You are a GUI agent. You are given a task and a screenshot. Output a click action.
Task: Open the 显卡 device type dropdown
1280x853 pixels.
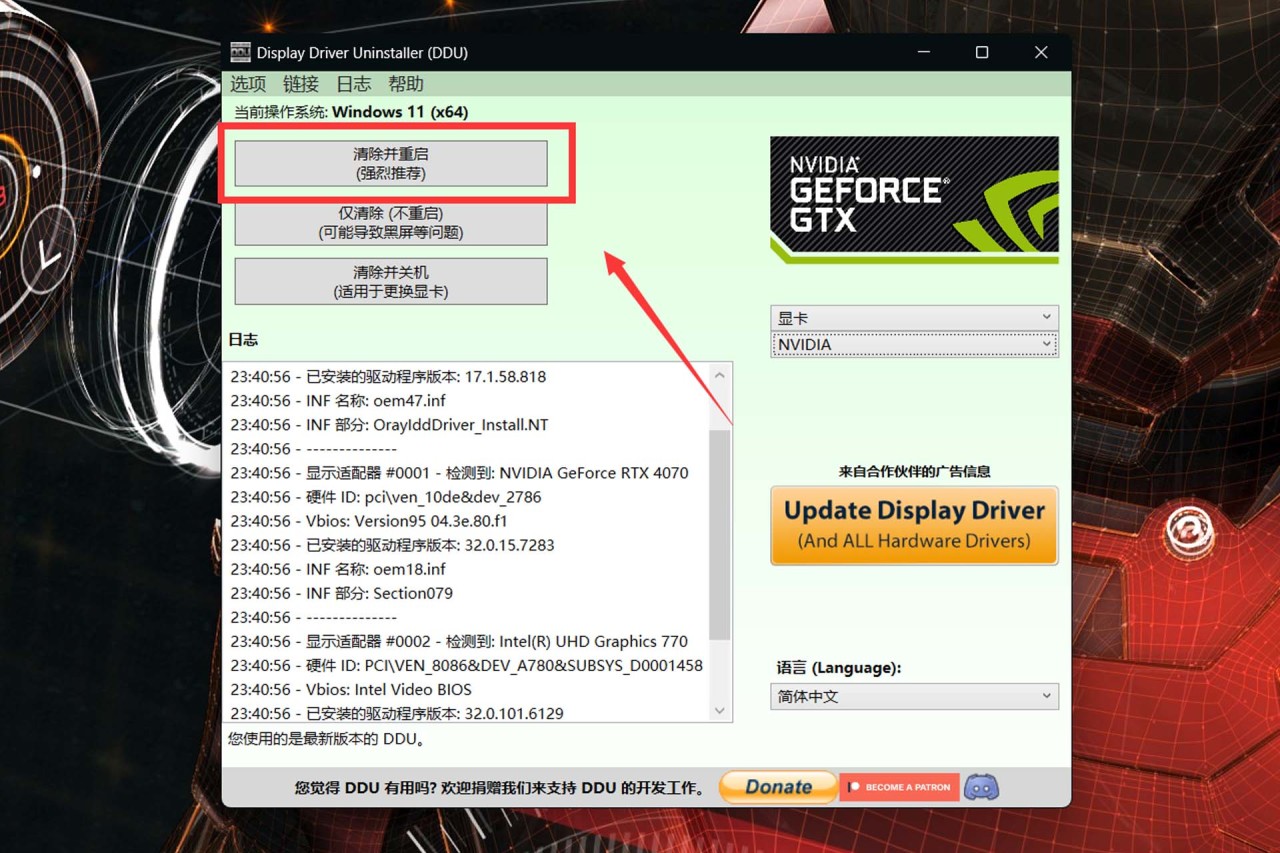pyautogui.click(x=914, y=318)
